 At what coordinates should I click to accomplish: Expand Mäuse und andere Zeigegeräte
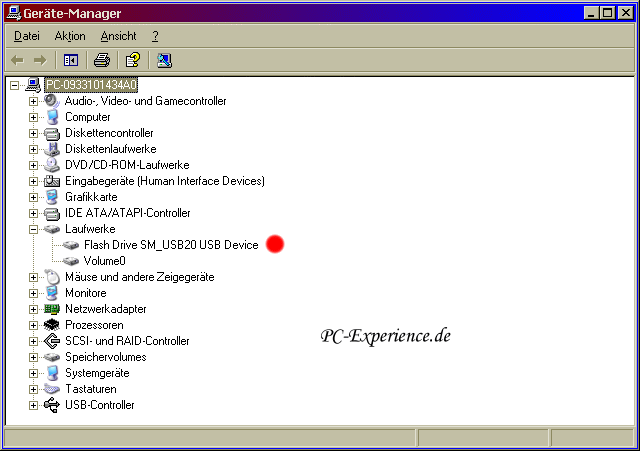pyautogui.click(x=33, y=278)
